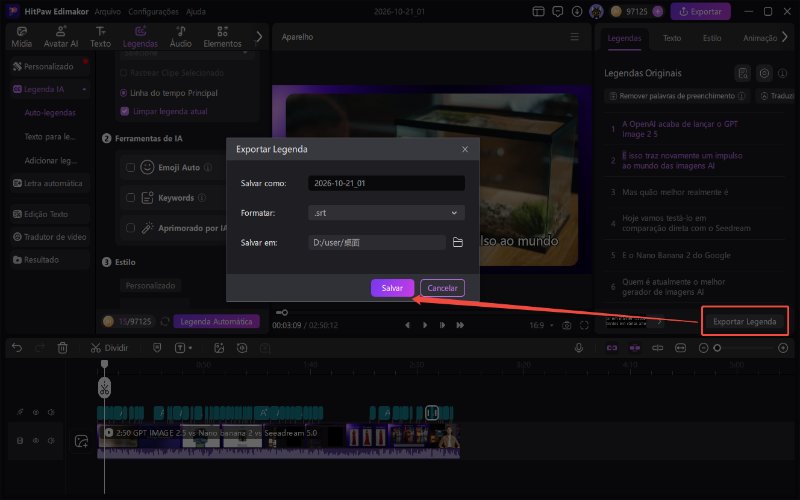
Task: Click the Salvar como filename field
Action: pos(386,183)
